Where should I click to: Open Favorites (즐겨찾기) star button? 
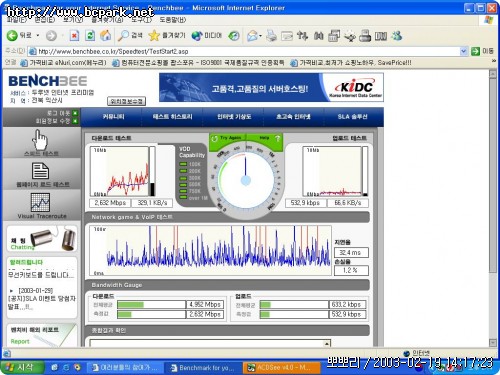(x=167, y=35)
